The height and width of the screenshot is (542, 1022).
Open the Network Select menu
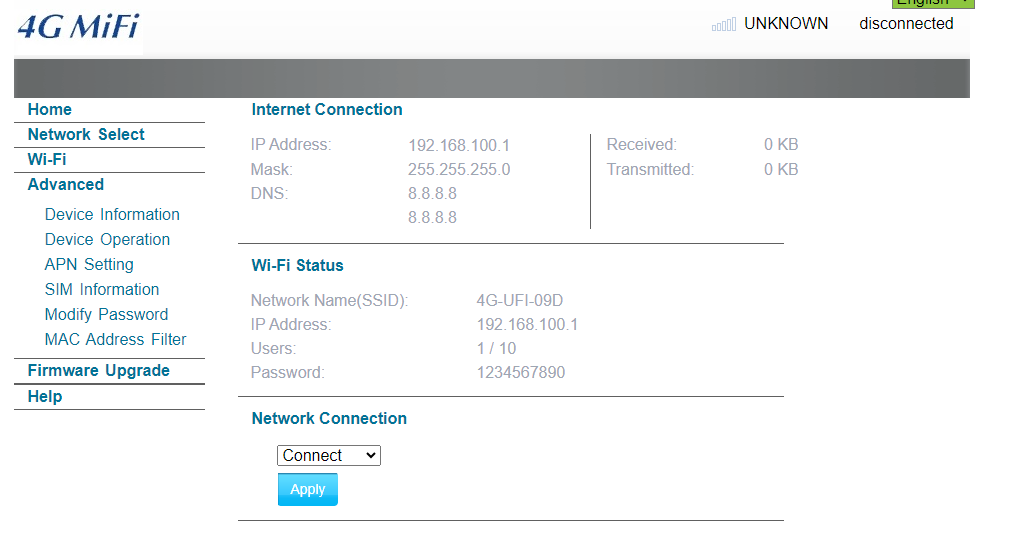(86, 135)
